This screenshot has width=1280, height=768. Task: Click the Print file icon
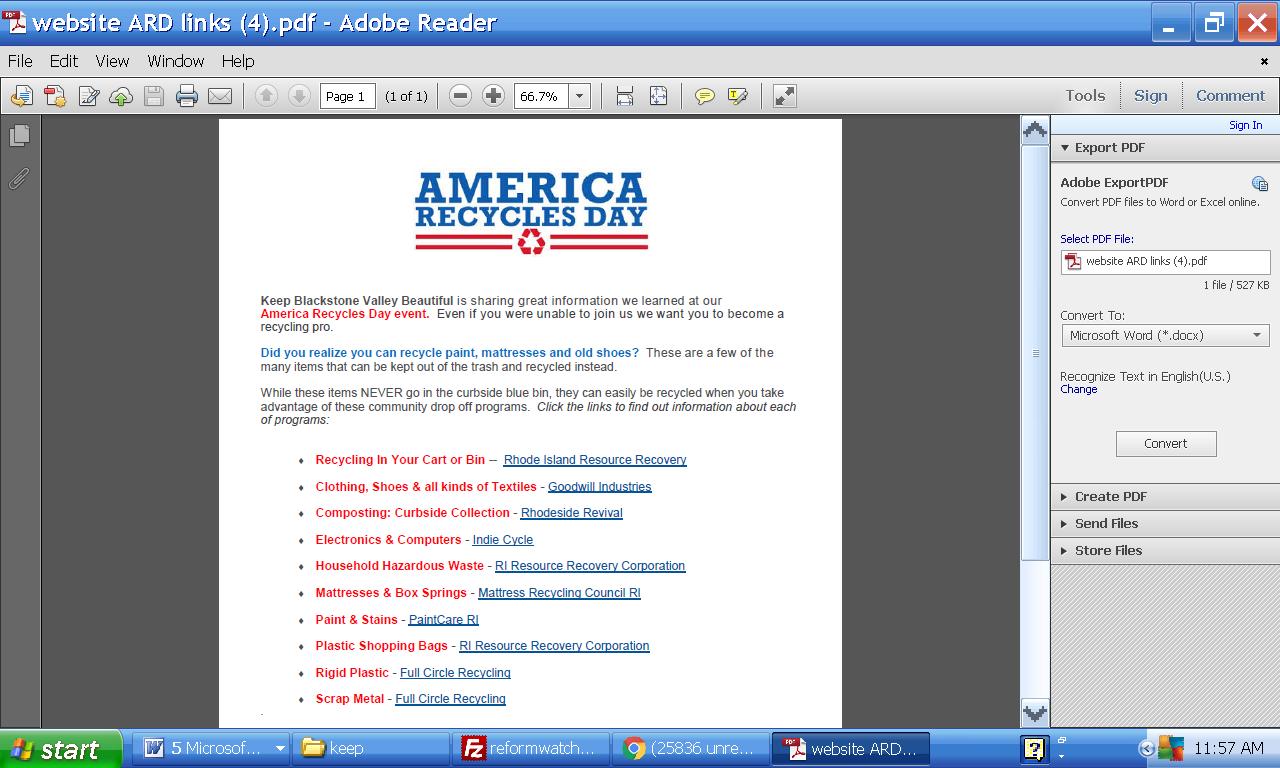click(186, 96)
